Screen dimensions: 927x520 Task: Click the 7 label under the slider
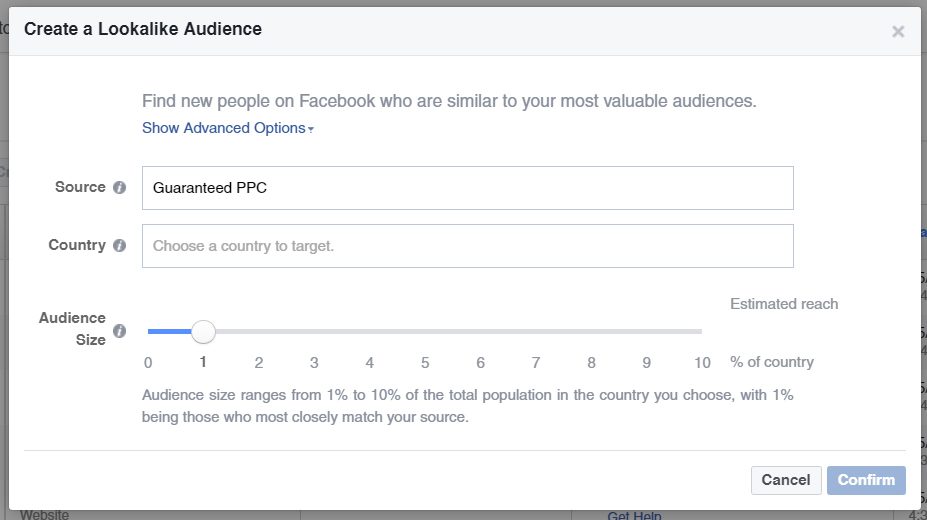click(536, 362)
